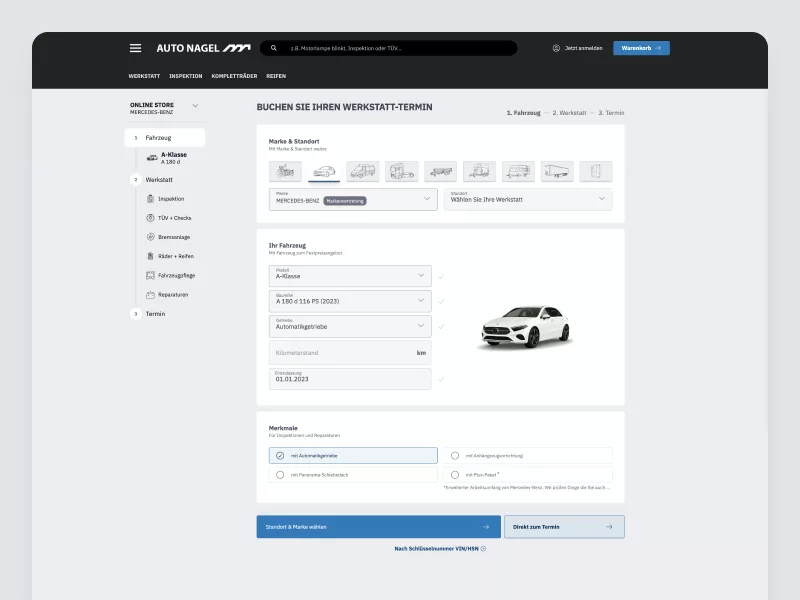The width and height of the screenshot is (800, 600).
Task: Open the Baureihe A 180 d dropdown
Action: click(x=350, y=301)
